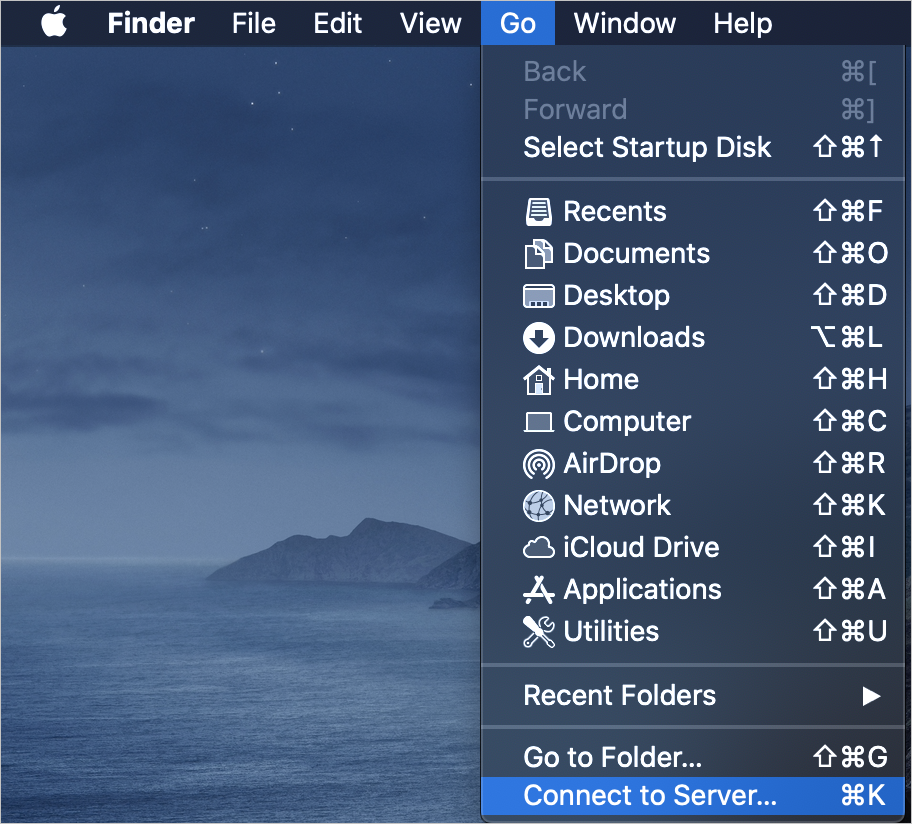Image resolution: width=912 pixels, height=824 pixels.
Task: Select Recent Folders menu entry
Action: [693, 696]
